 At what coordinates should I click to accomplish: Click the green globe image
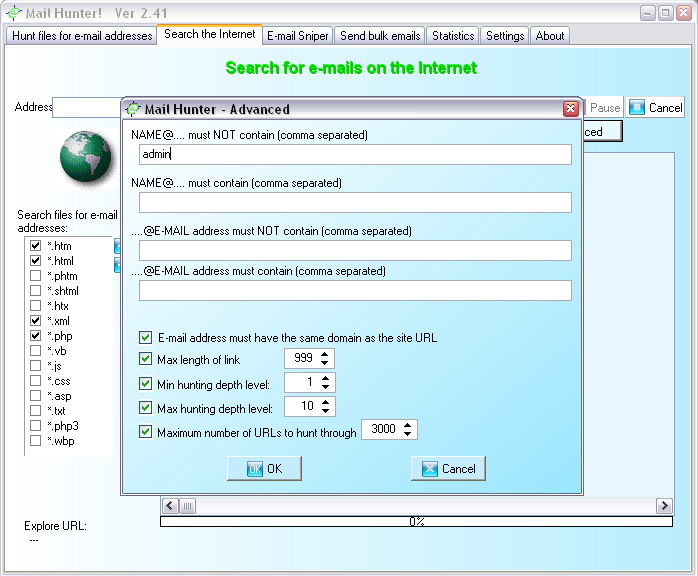(85, 156)
